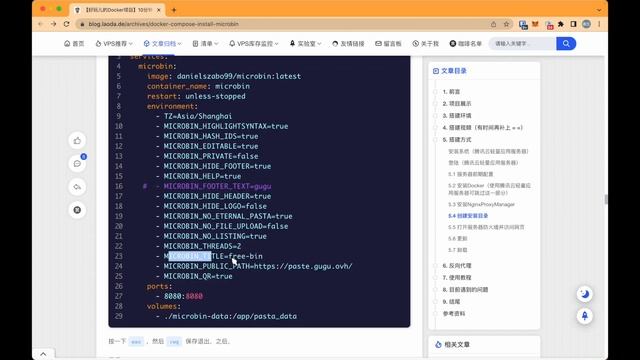The image size is (640, 360).
Task: Toggle the browser side panel icon
Action: 573,24
